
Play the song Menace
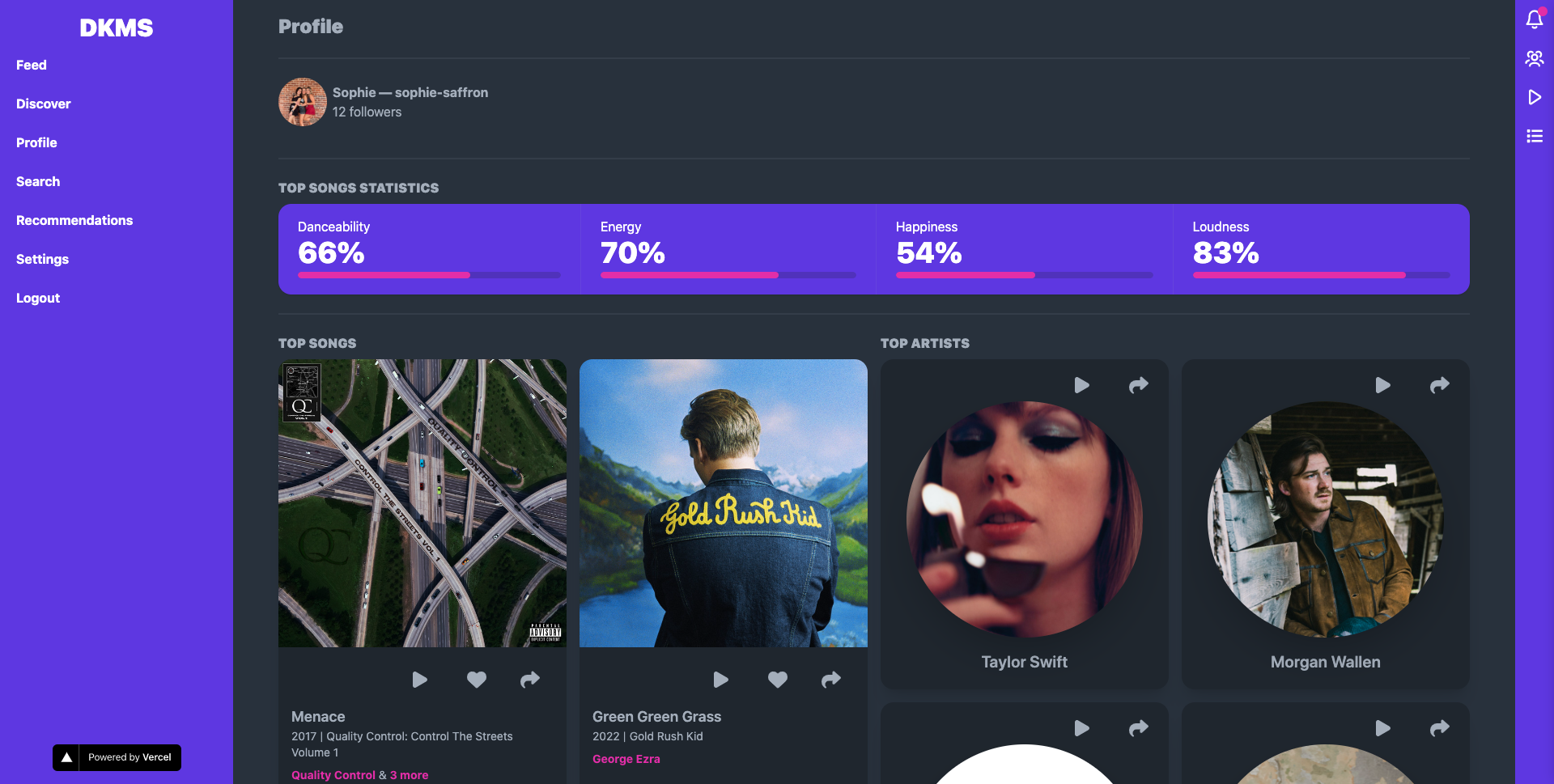[x=419, y=680]
